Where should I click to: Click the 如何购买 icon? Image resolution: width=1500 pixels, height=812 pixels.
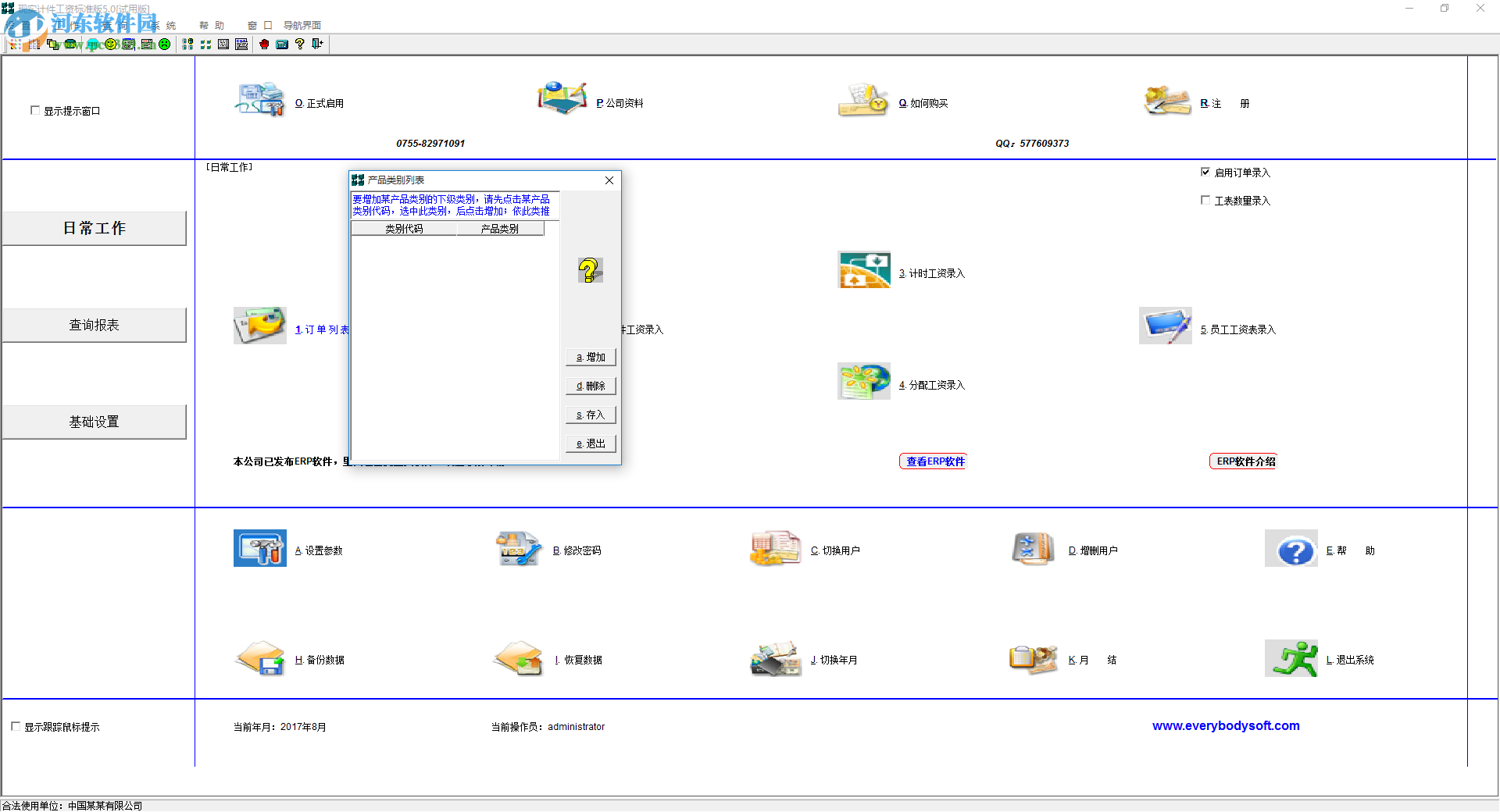tap(863, 100)
